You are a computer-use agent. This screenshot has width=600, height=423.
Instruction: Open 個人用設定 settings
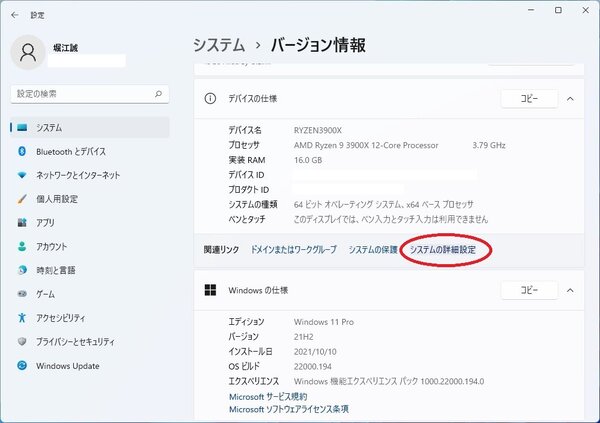(x=90, y=199)
